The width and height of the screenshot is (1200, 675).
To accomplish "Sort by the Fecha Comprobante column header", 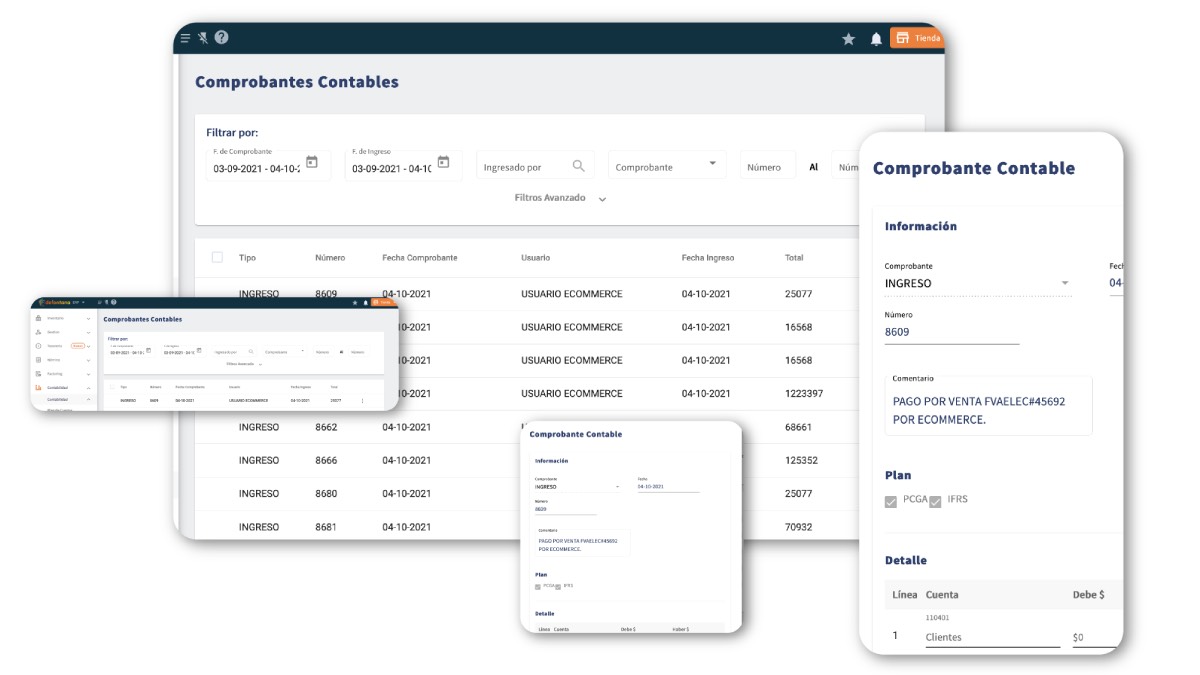I will pos(419,258).
